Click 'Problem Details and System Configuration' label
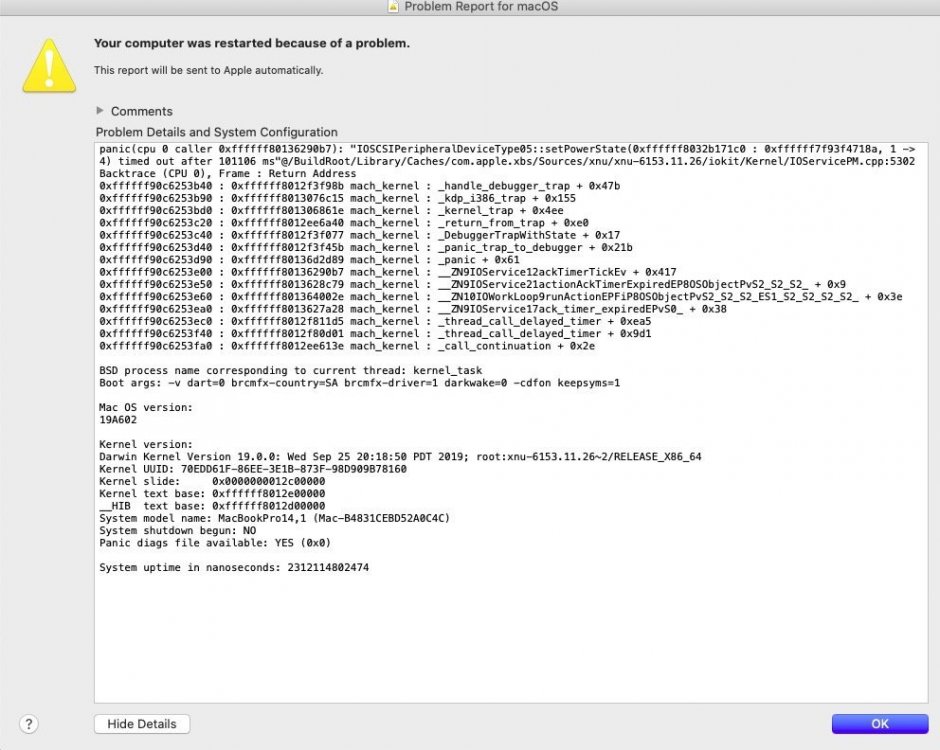940x750 pixels. tap(216, 132)
